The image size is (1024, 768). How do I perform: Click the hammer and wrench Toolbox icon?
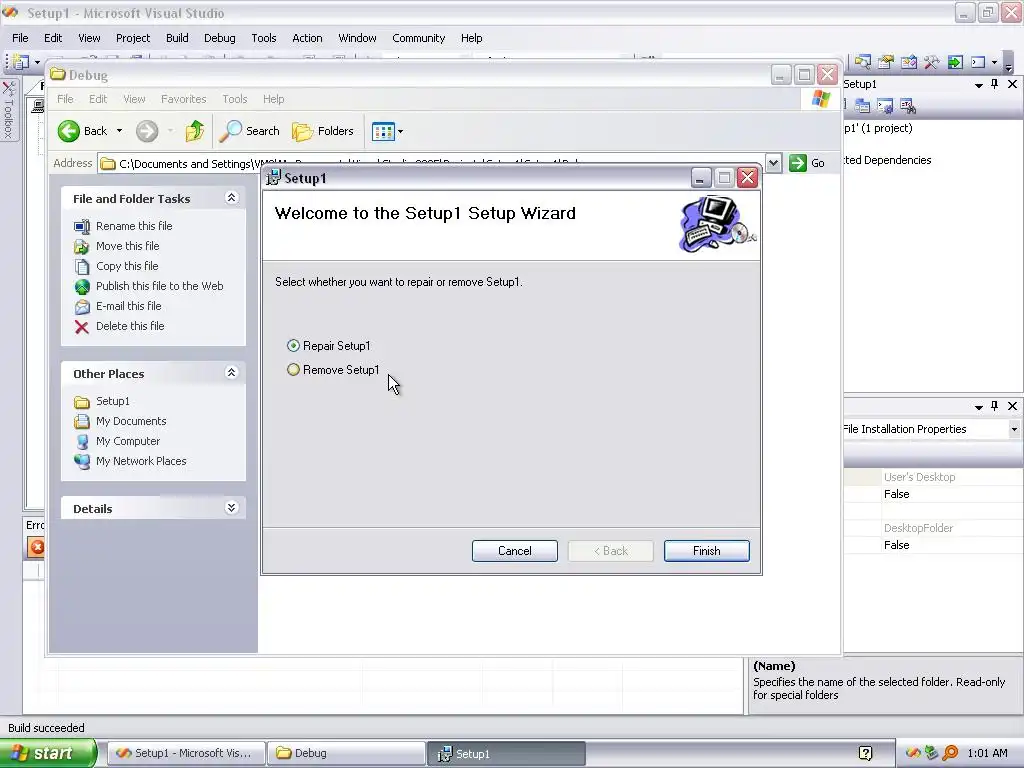coord(931,62)
